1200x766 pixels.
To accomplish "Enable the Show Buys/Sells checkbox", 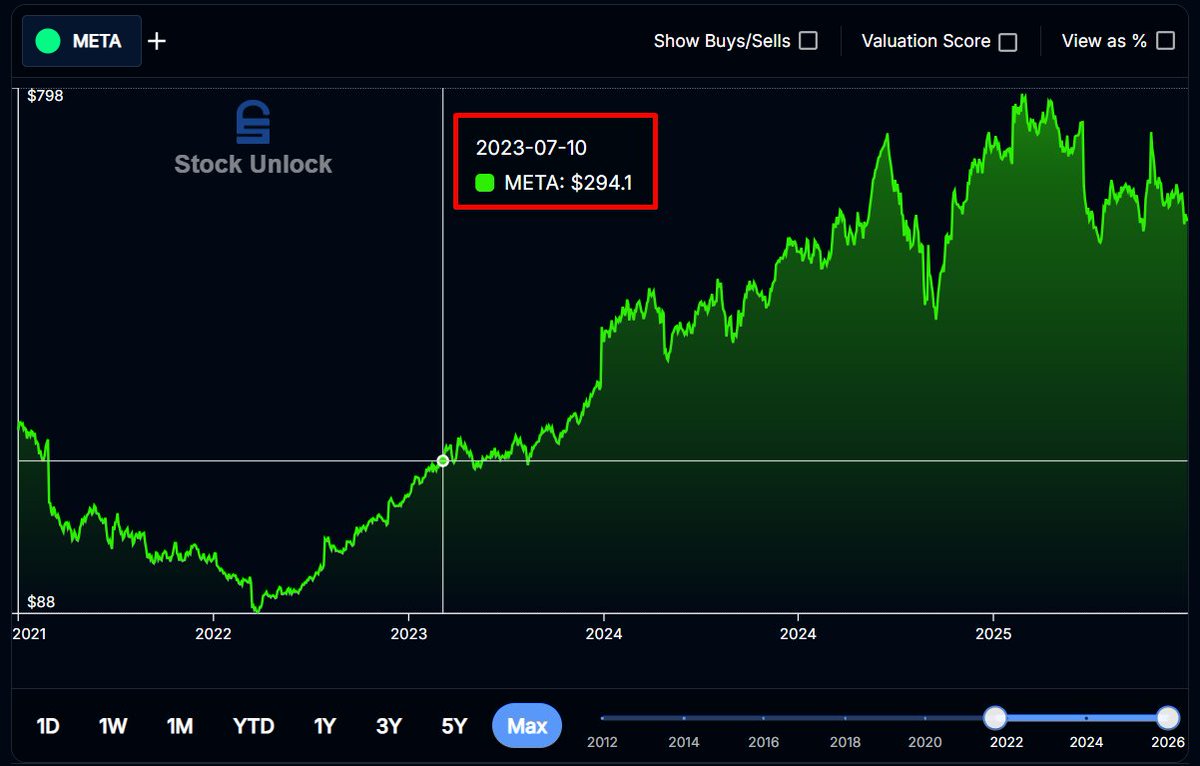I will point(808,41).
